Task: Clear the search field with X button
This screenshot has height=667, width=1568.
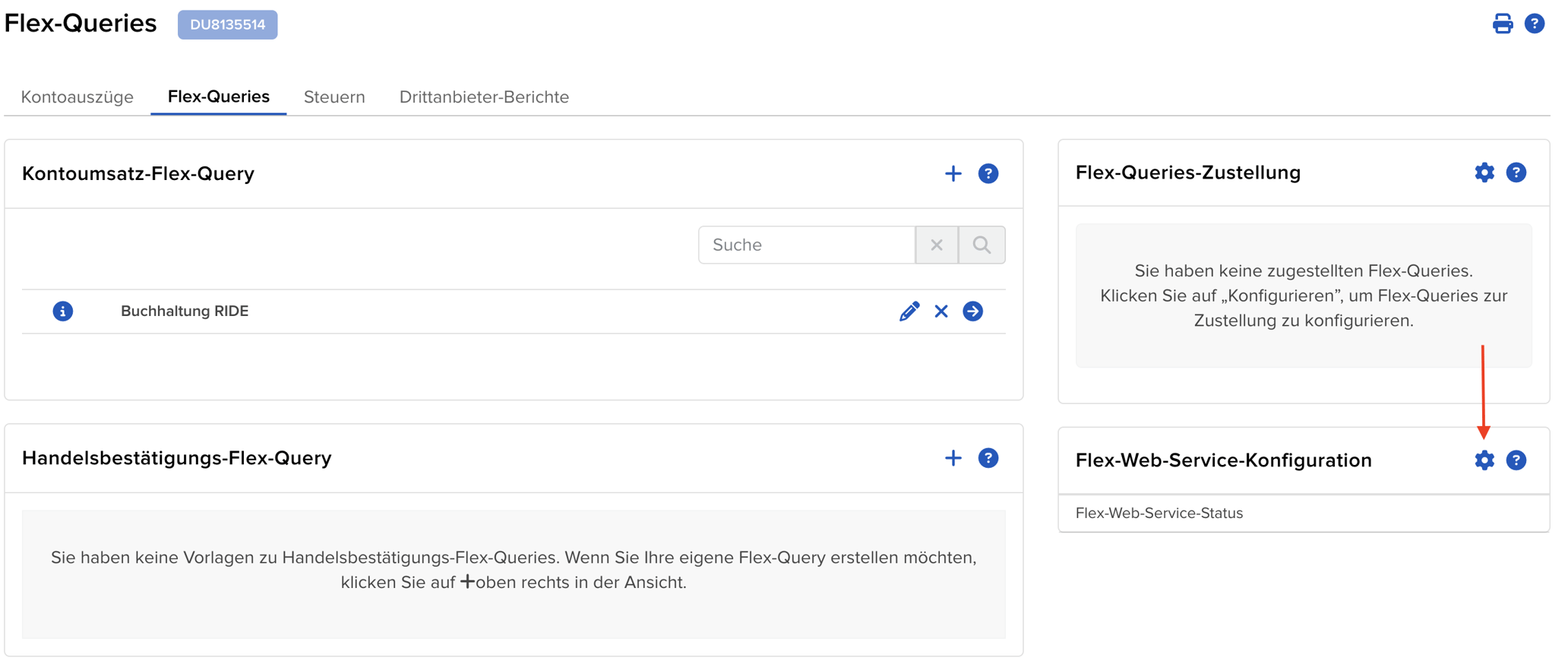Action: click(936, 245)
